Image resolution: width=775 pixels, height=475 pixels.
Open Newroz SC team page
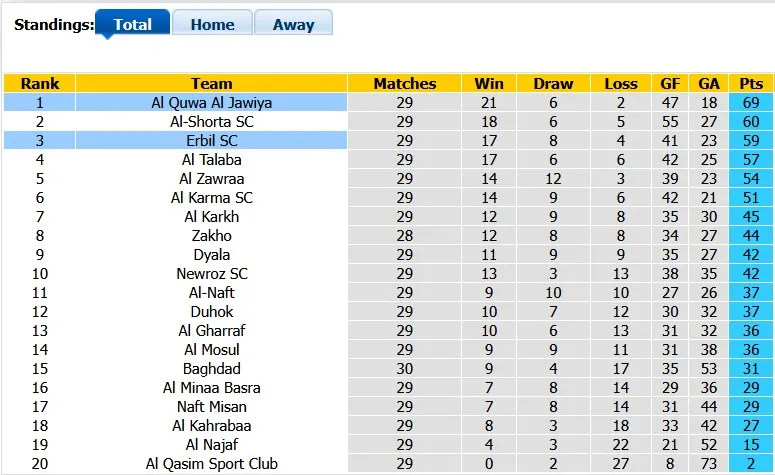point(211,274)
